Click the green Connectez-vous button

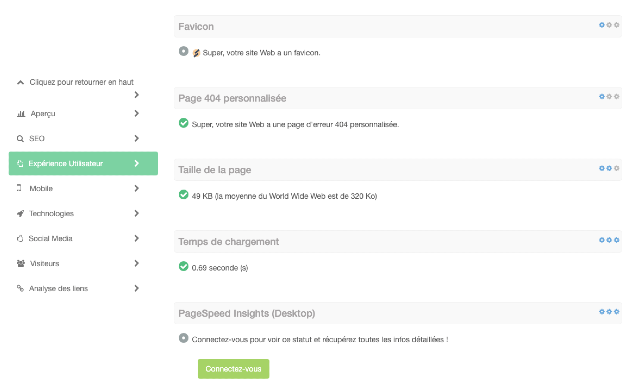(233, 369)
